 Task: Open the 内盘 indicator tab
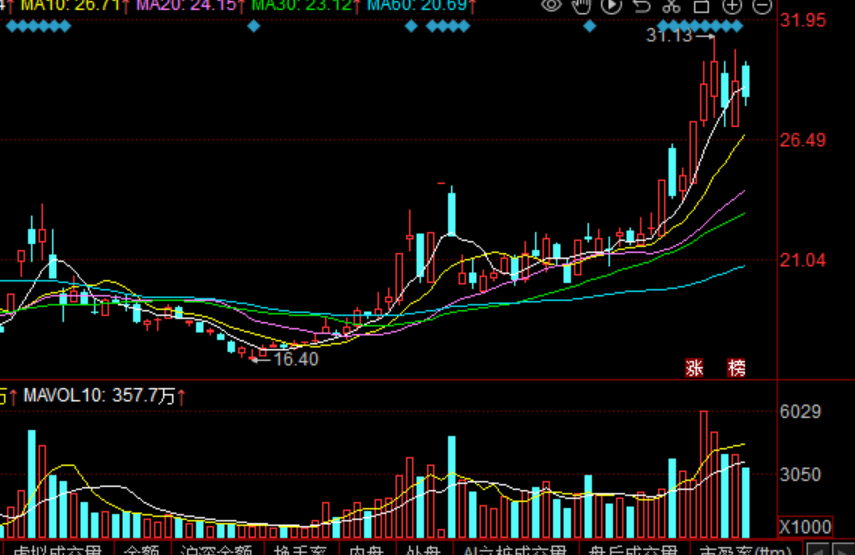pyautogui.click(x=366, y=550)
